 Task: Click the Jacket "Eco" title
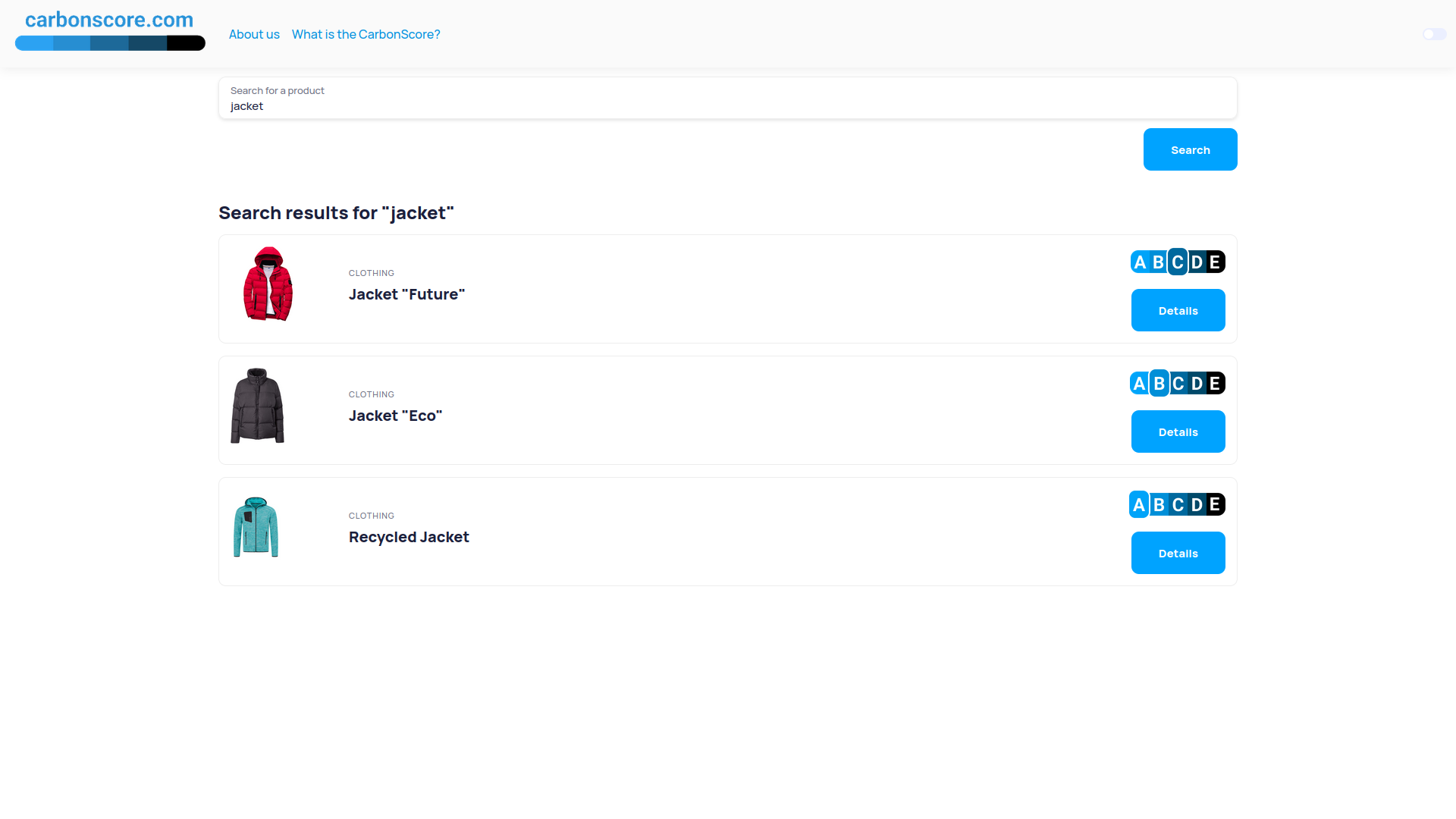(395, 416)
